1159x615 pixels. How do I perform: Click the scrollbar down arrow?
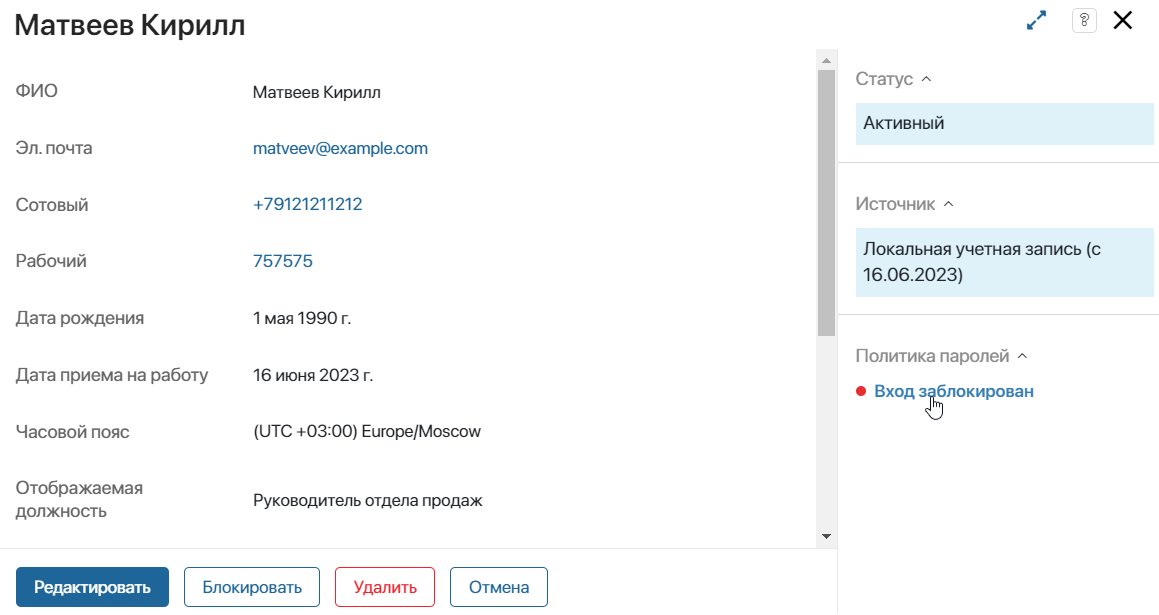(x=826, y=537)
